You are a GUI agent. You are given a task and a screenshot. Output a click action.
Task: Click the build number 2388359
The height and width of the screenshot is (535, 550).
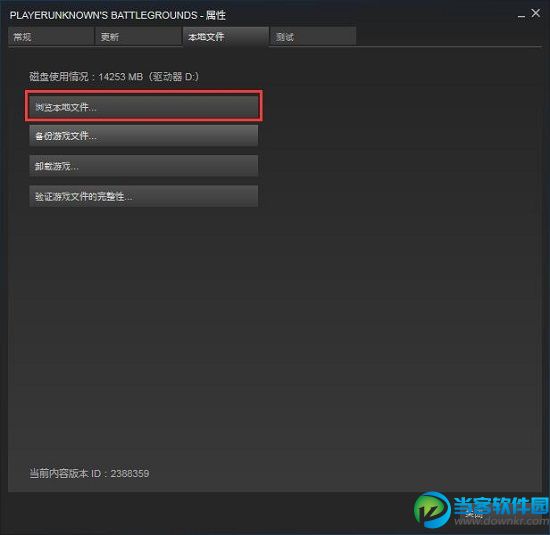coord(130,473)
